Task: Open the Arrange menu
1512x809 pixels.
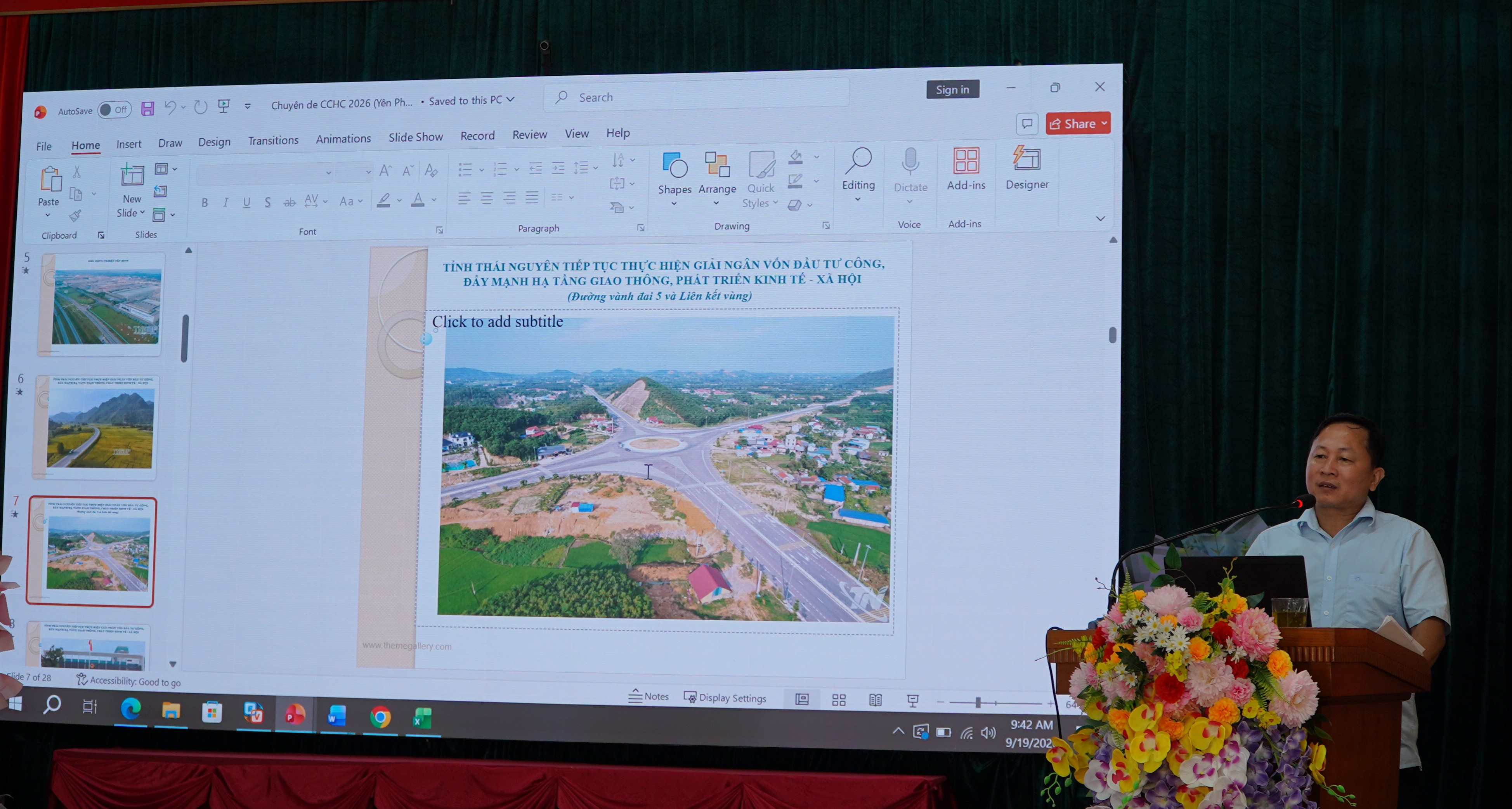Action: click(717, 179)
